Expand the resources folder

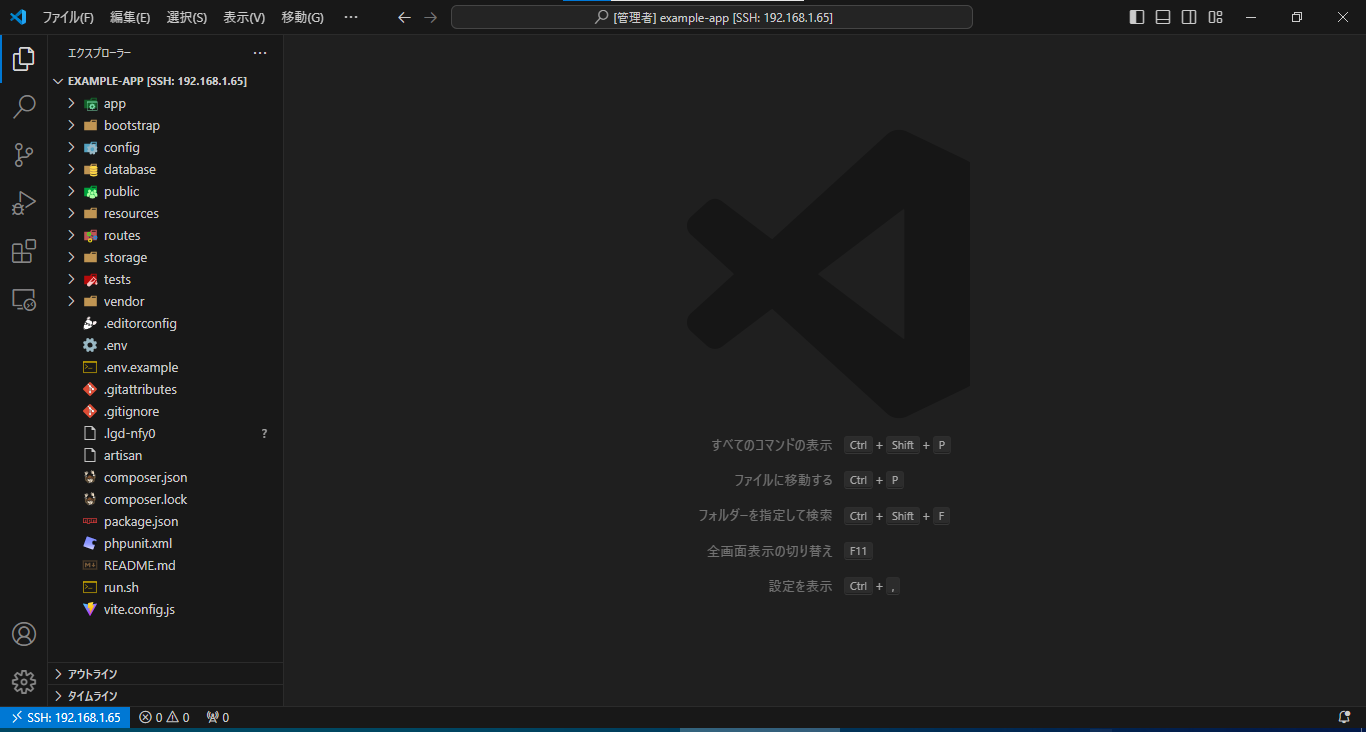click(x=166, y=214)
